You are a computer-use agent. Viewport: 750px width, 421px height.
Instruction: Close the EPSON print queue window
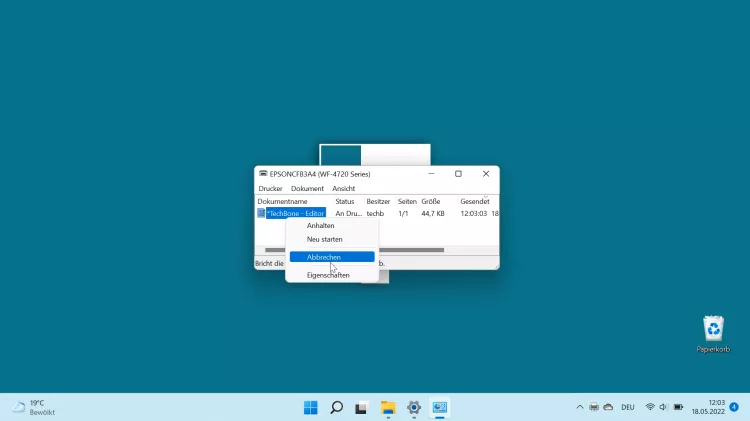point(486,174)
